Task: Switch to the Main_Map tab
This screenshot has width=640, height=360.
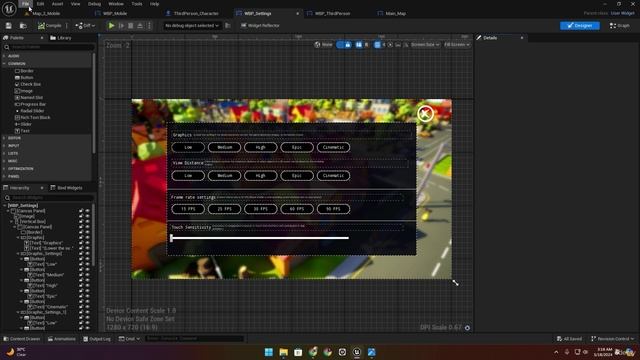Action: (x=392, y=13)
